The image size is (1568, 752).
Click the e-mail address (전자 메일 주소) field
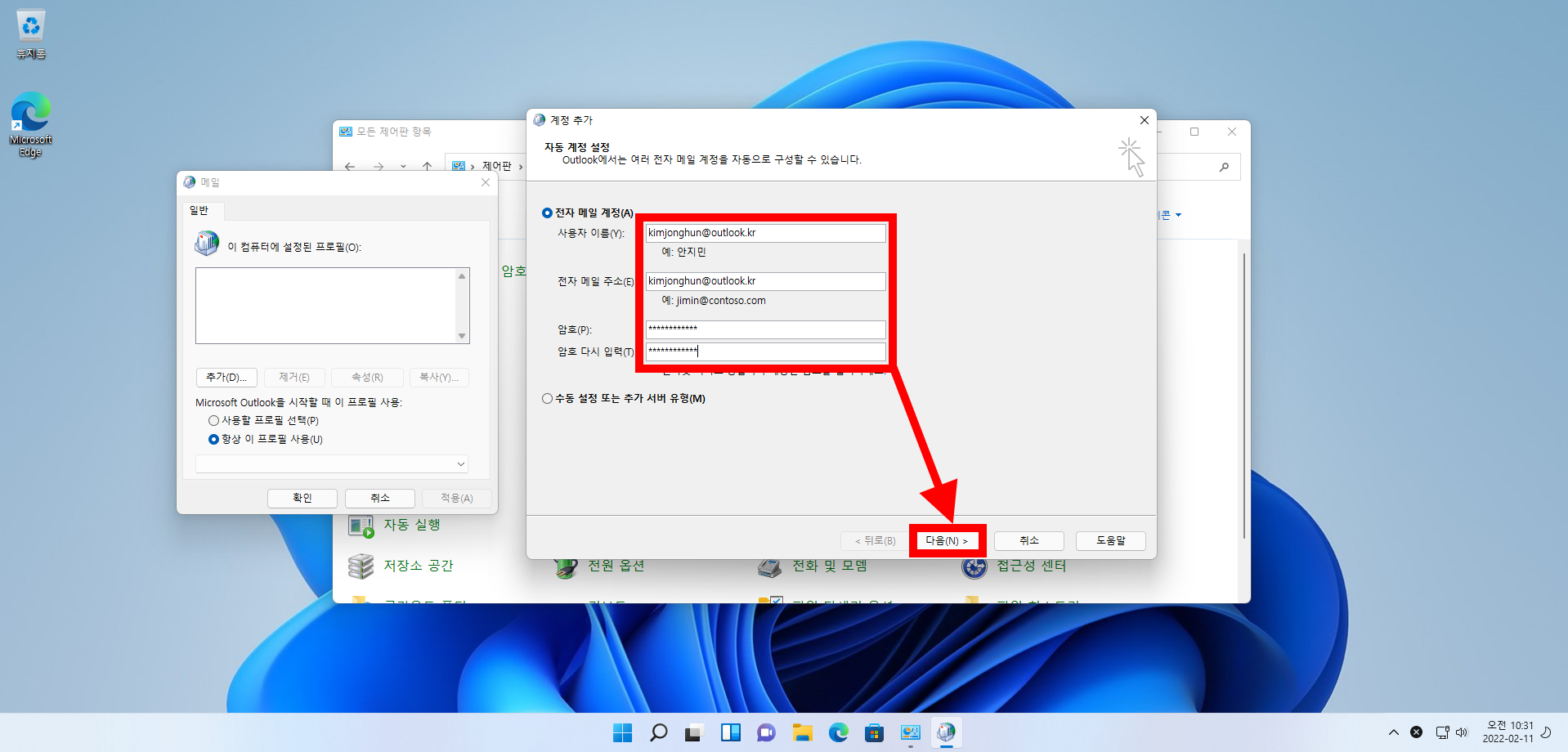(765, 281)
